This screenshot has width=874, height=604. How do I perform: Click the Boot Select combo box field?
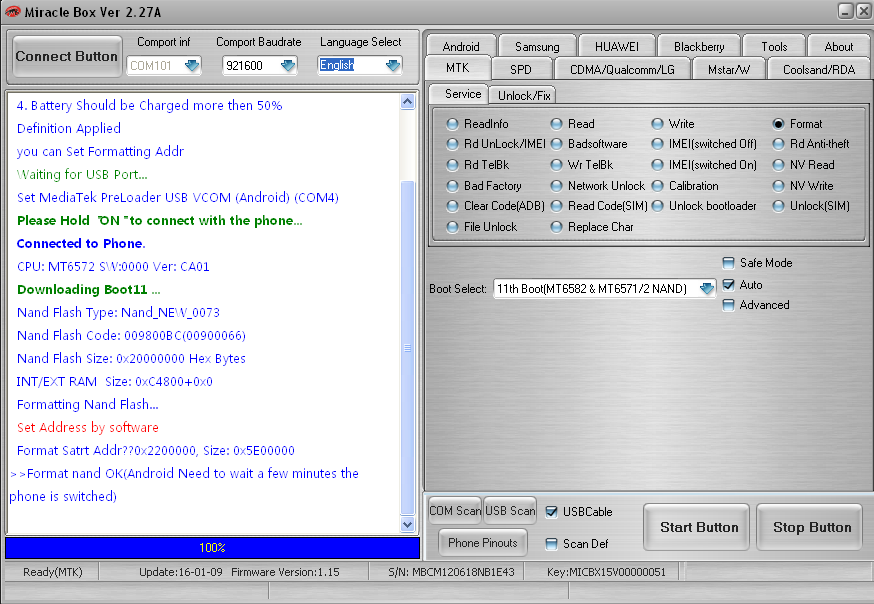pos(604,289)
